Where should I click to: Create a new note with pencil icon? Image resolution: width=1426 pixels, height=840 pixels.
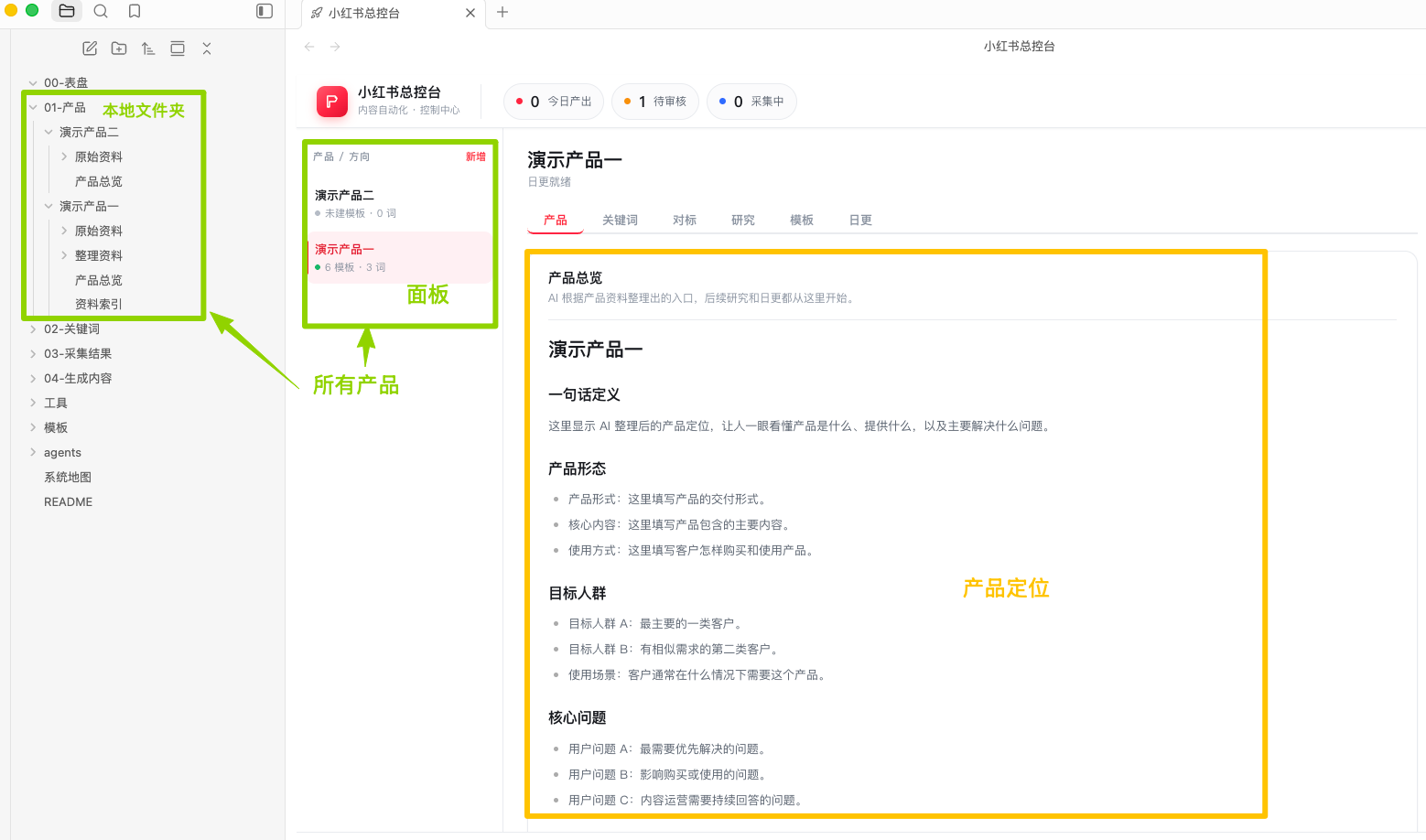click(90, 48)
